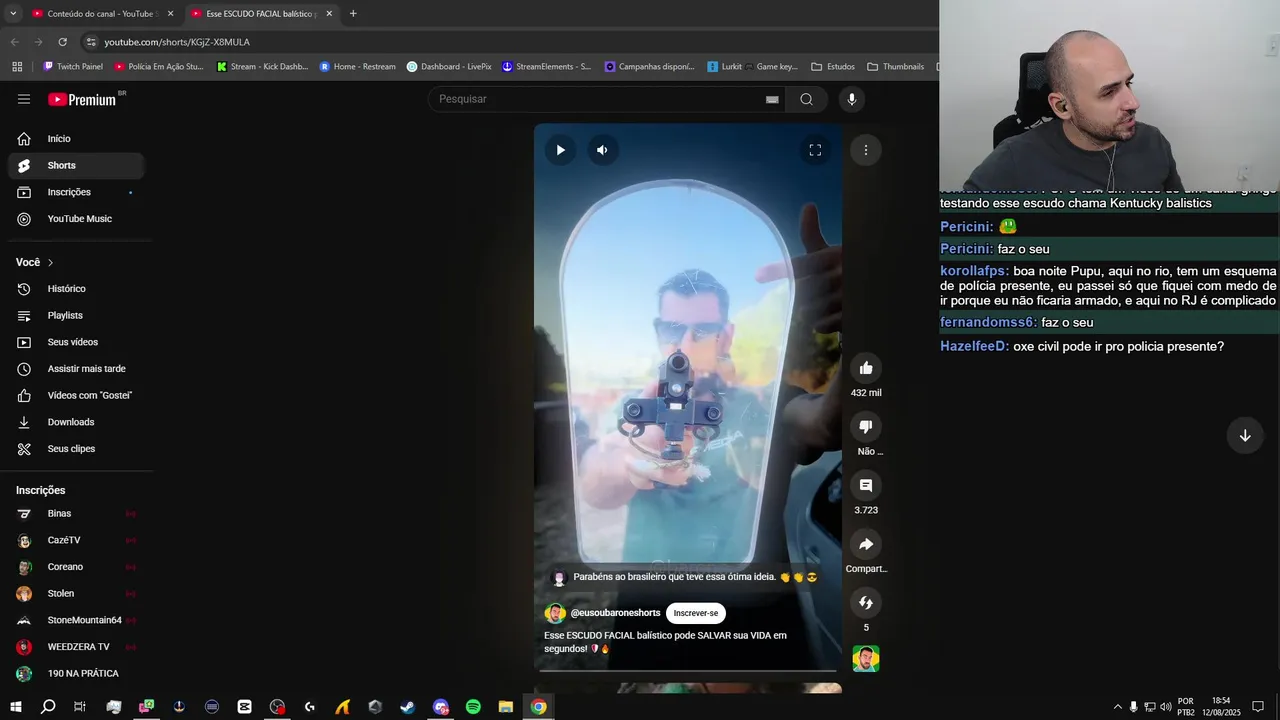Show hidden system tray icons
The image size is (1280, 720).
click(x=1118, y=707)
